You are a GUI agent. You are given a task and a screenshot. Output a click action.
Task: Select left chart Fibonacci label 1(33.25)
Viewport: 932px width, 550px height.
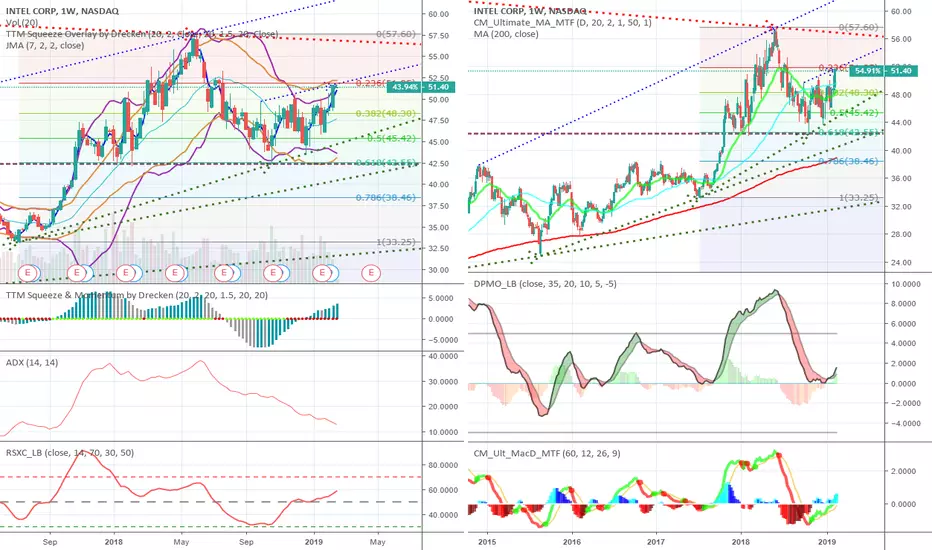coord(396,242)
